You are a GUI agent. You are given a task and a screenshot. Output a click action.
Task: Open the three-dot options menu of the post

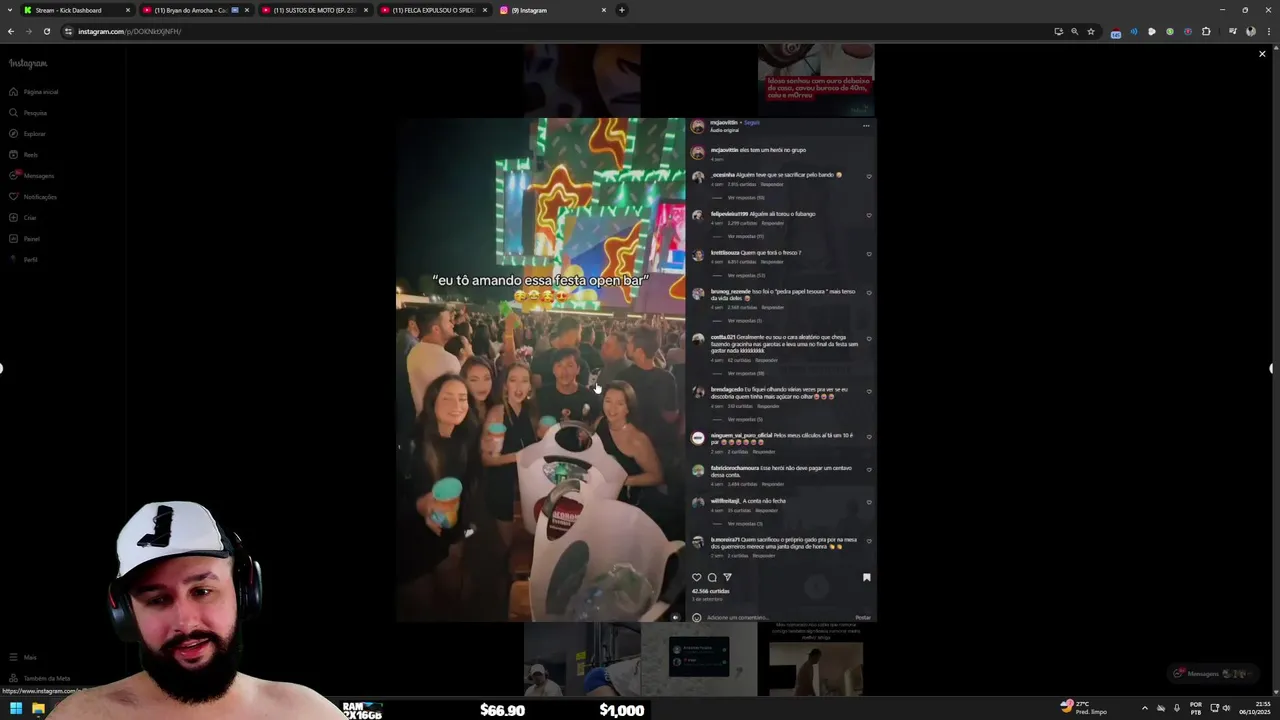pos(866,126)
